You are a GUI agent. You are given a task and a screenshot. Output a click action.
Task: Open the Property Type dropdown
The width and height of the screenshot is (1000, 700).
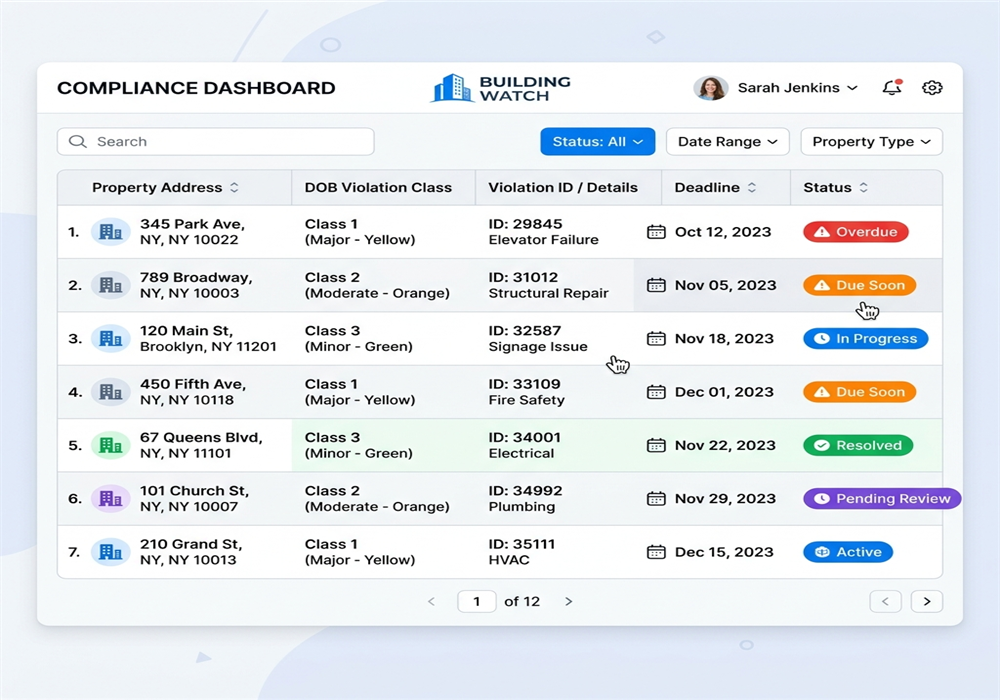tap(871, 142)
